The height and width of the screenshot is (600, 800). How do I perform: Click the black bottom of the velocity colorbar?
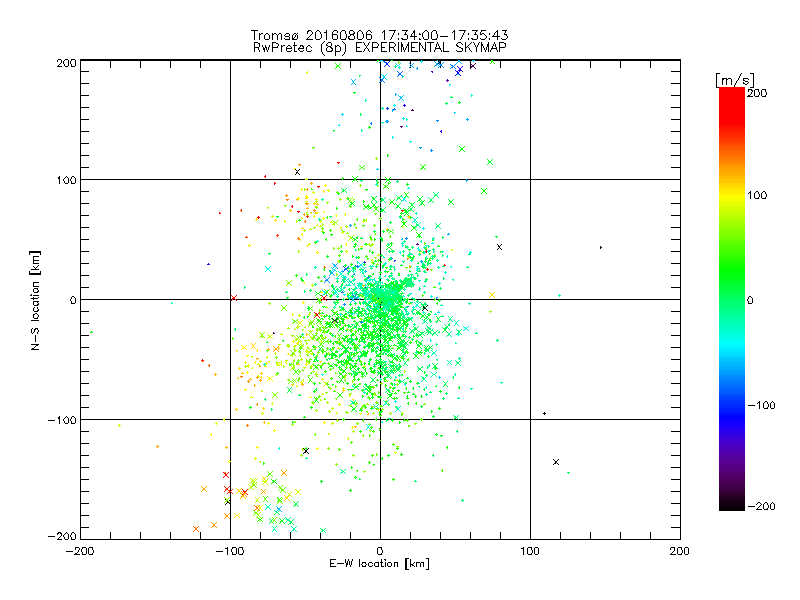pos(732,504)
